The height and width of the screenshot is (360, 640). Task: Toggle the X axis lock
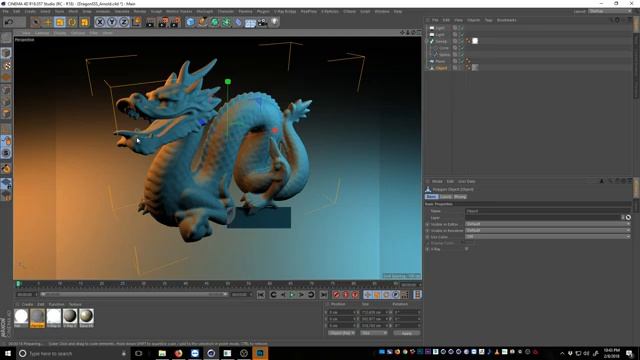click(x=100, y=22)
